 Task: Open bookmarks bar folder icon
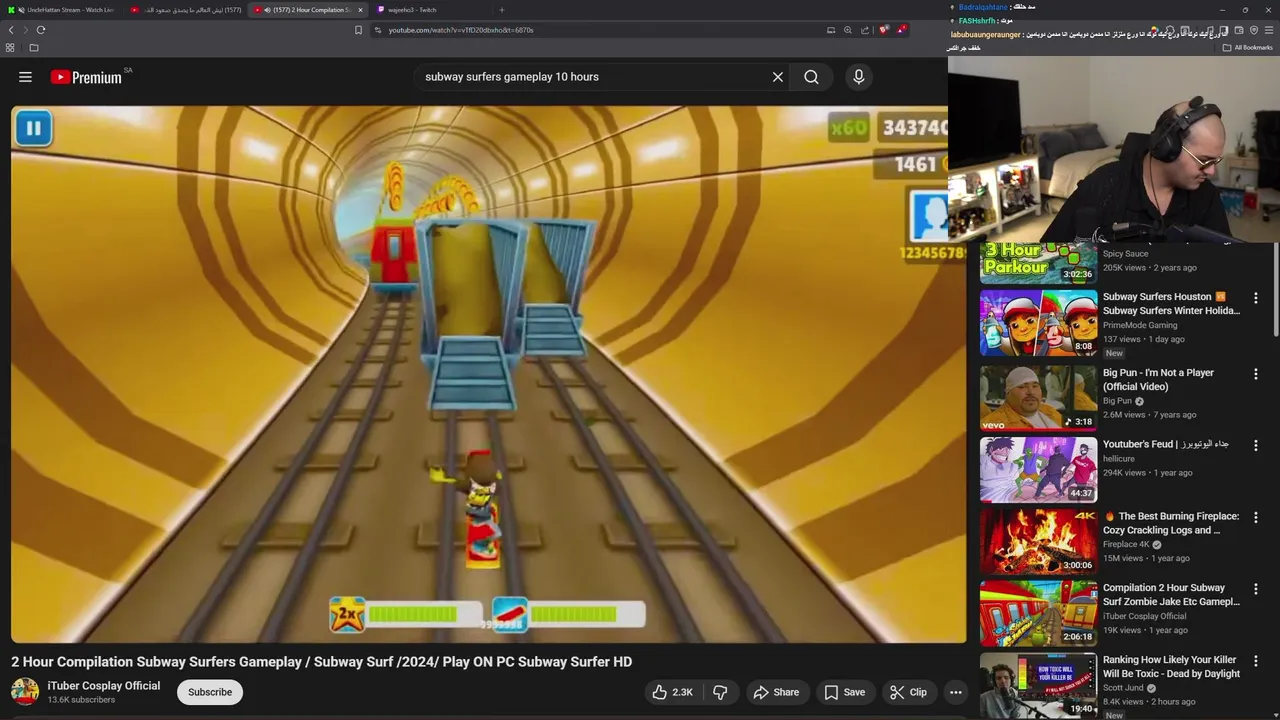pos(34,48)
